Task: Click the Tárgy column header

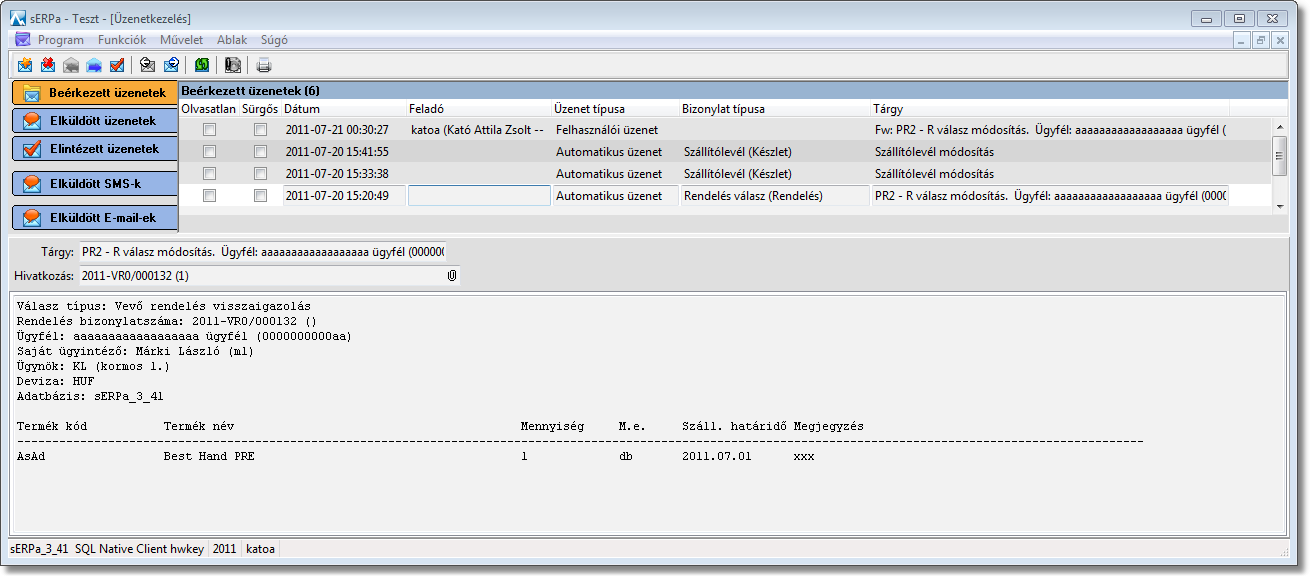Action: (1050, 108)
